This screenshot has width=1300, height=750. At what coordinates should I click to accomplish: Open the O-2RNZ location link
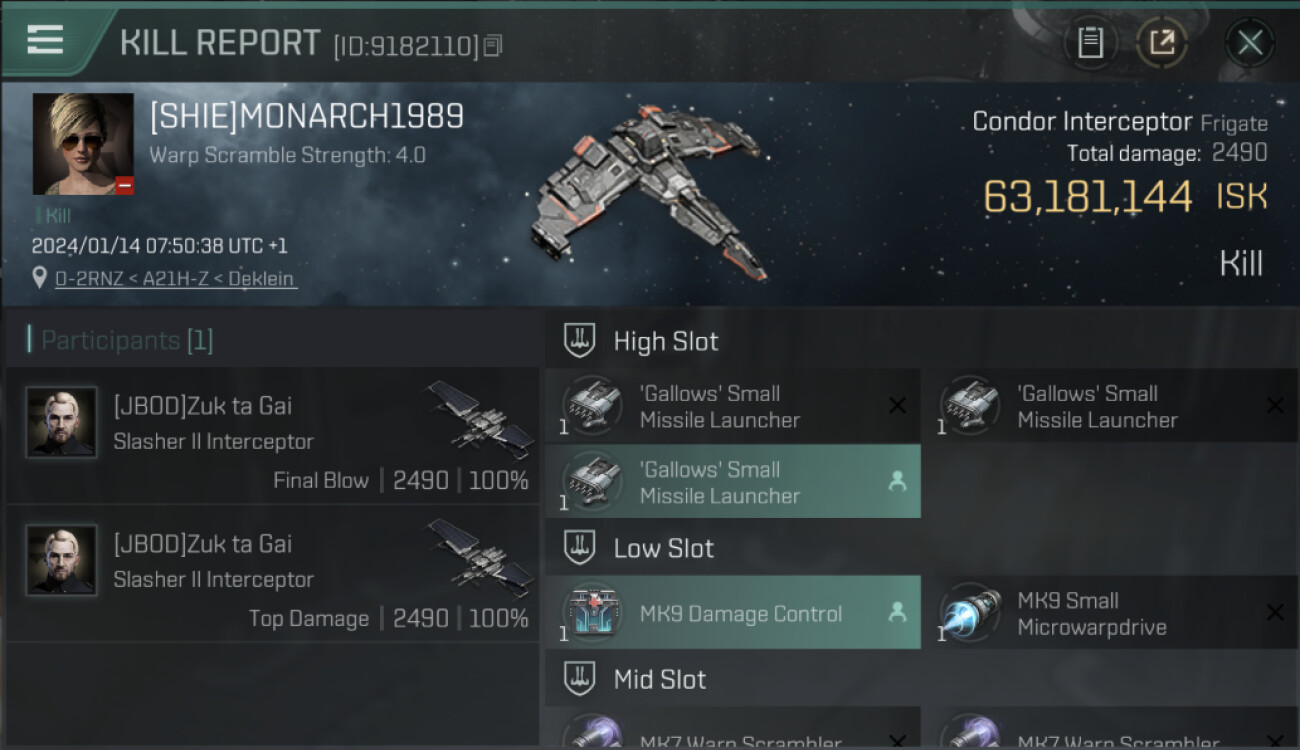(x=175, y=279)
